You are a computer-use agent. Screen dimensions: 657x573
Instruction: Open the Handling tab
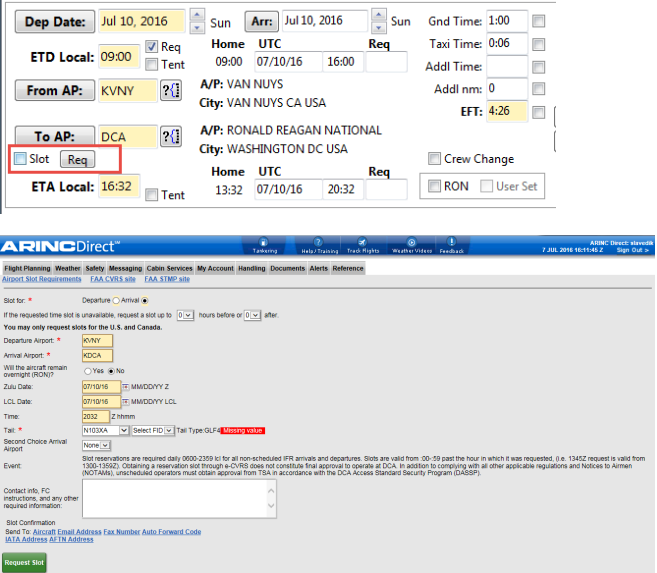(252, 268)
